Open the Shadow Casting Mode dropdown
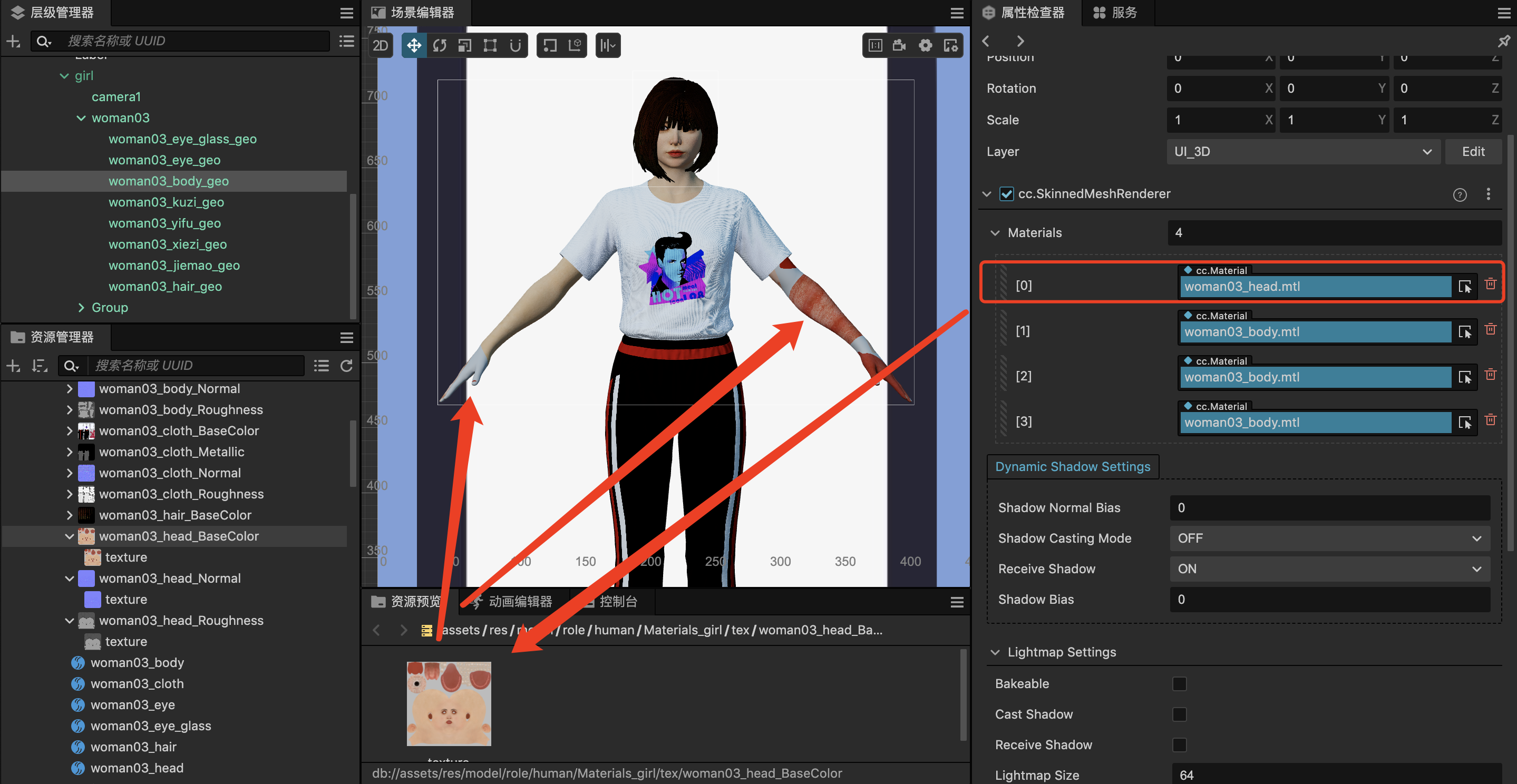Image resolution: width=1517 pixels, height=784 pixels. [1329, 538]
